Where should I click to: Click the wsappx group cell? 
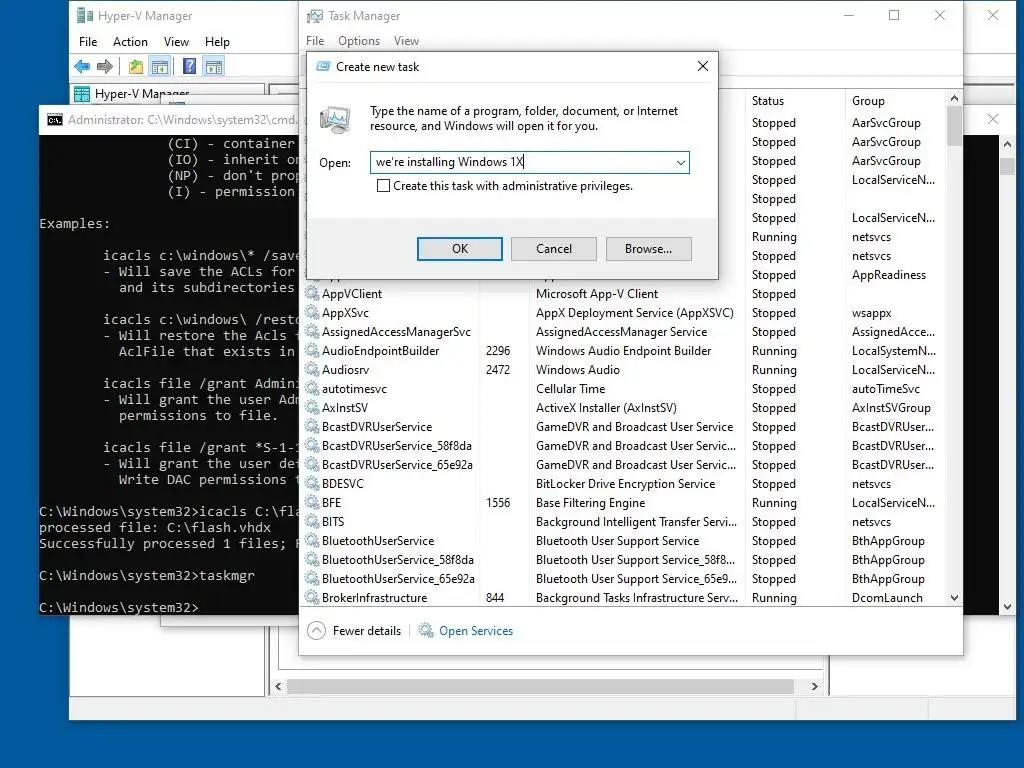coord(871,313)
